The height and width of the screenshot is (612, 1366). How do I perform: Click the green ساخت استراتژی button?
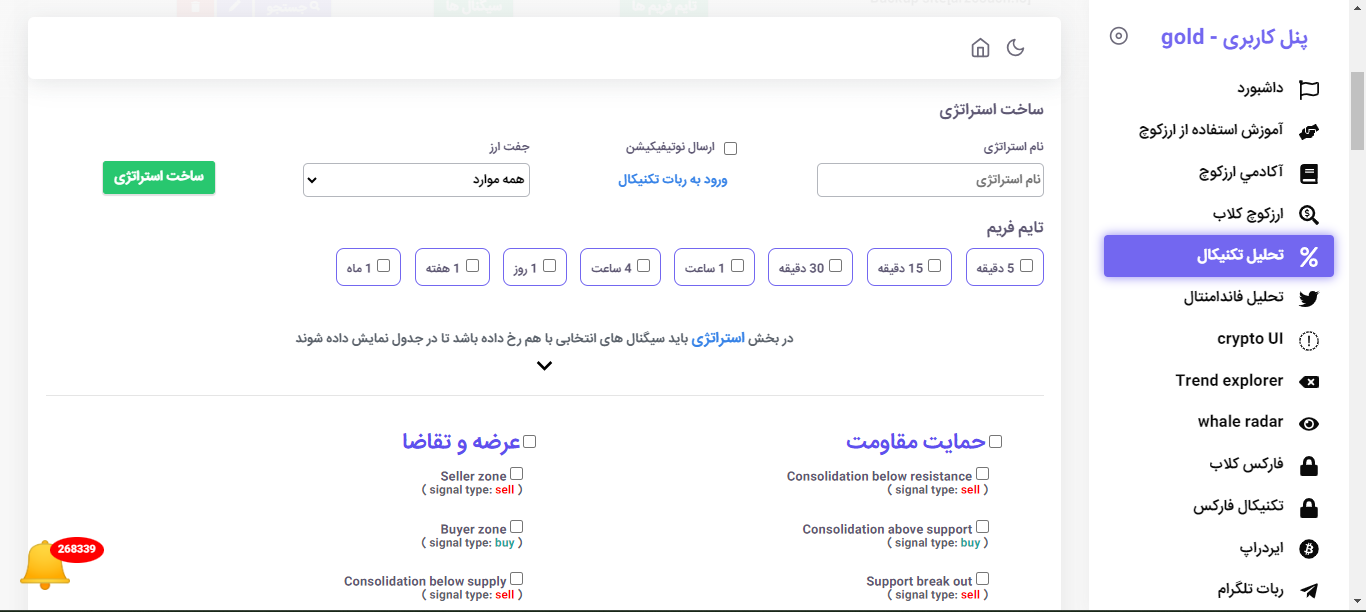coord(159,177)
